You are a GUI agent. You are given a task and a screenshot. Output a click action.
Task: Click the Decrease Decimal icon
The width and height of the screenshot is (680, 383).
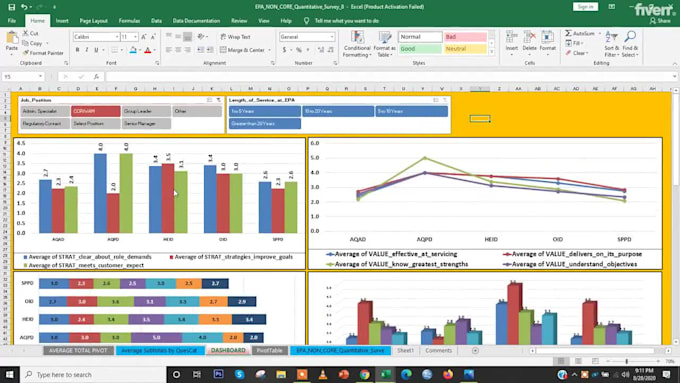coord(331,50)
